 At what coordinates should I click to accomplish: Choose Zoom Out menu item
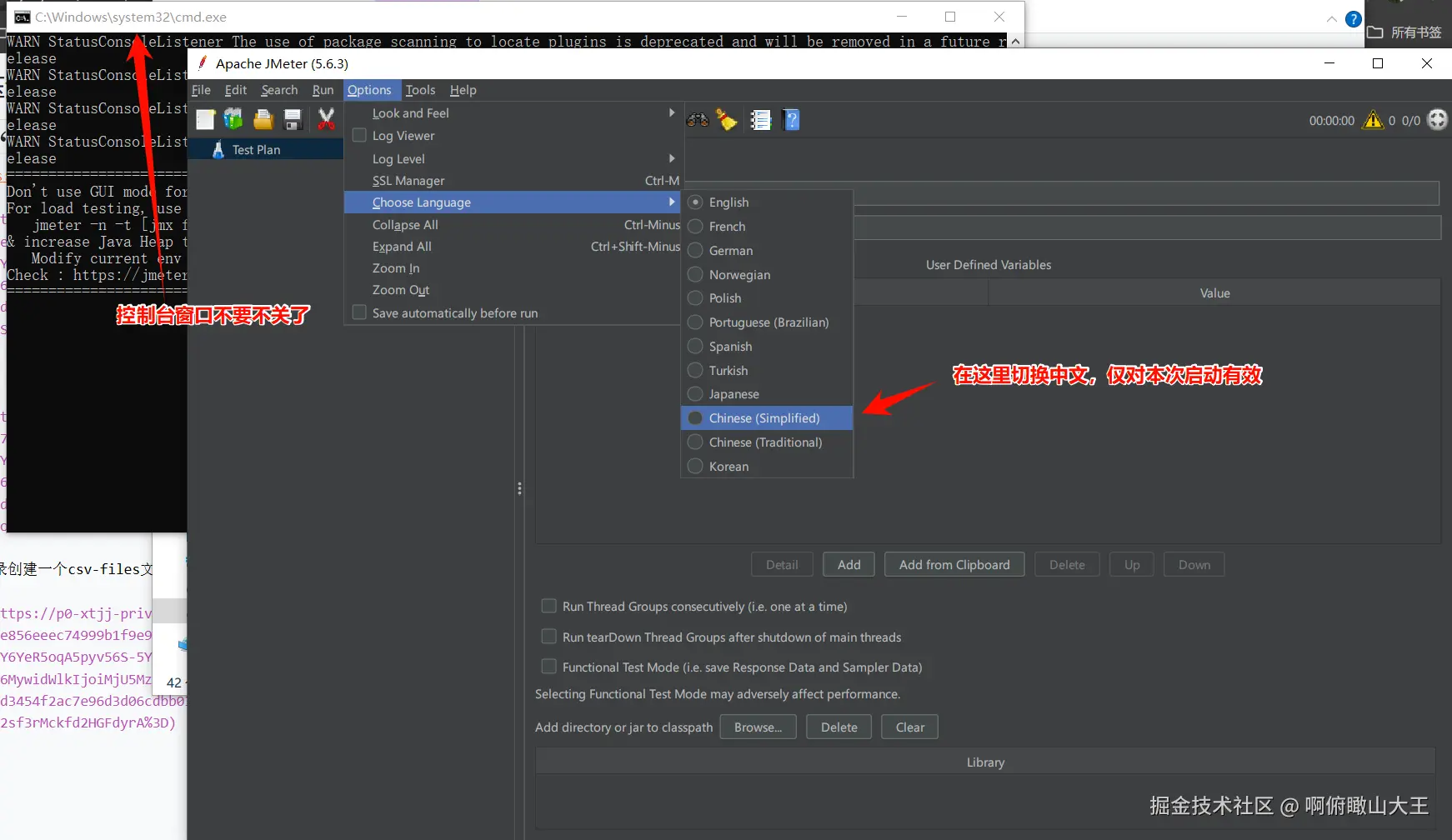(x=513, y=290)
